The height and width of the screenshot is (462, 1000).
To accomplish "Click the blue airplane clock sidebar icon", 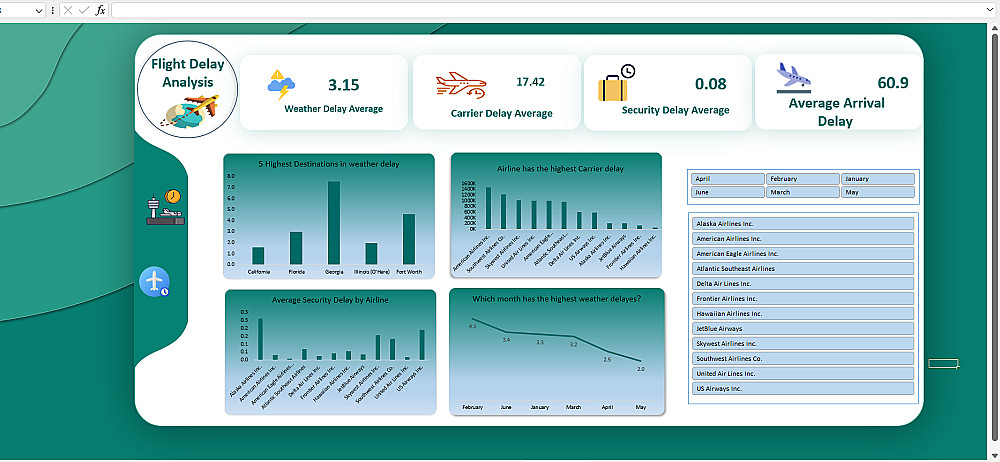I will (x=155, y=282).
